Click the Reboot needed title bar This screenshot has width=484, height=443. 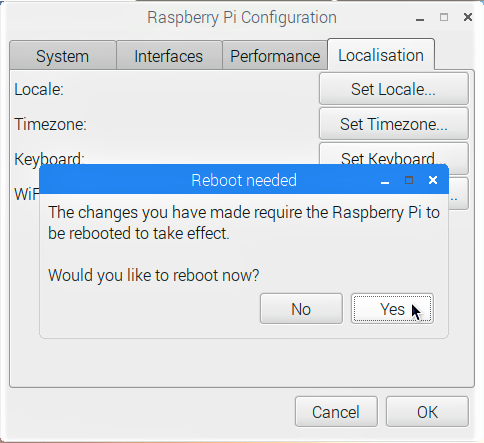pos(244,180)
